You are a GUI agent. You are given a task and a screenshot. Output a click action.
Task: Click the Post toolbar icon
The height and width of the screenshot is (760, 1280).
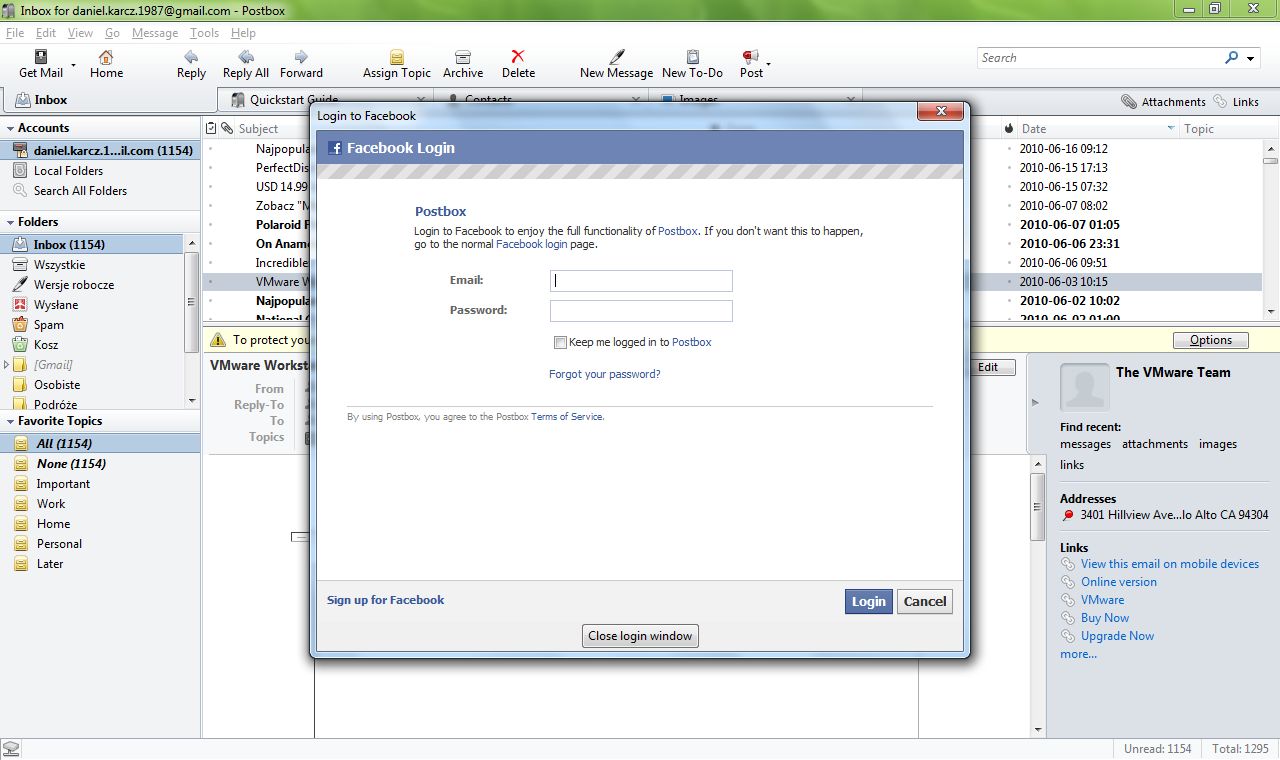(x=750, y=57)
